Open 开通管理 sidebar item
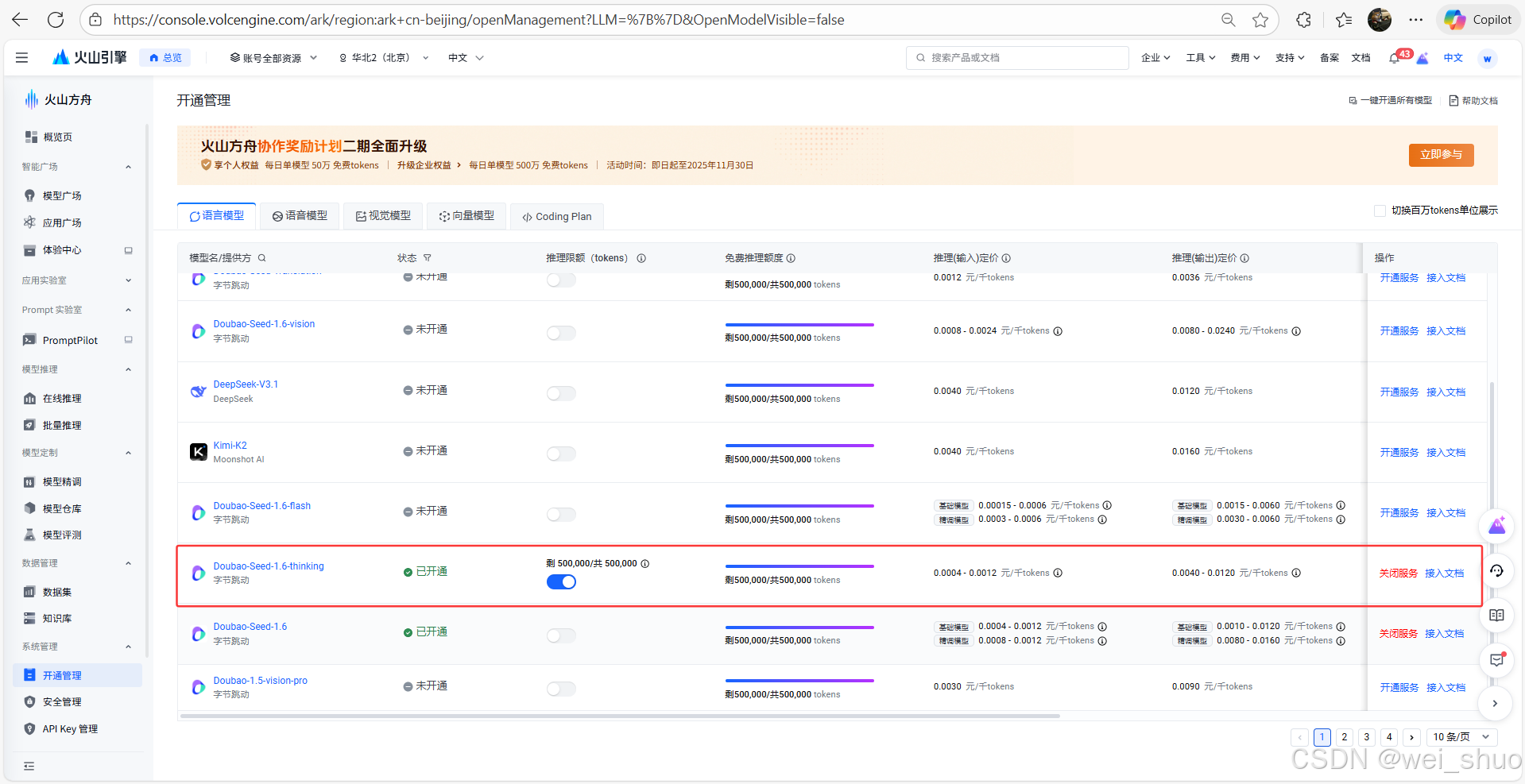 click(x=77, y=675)
